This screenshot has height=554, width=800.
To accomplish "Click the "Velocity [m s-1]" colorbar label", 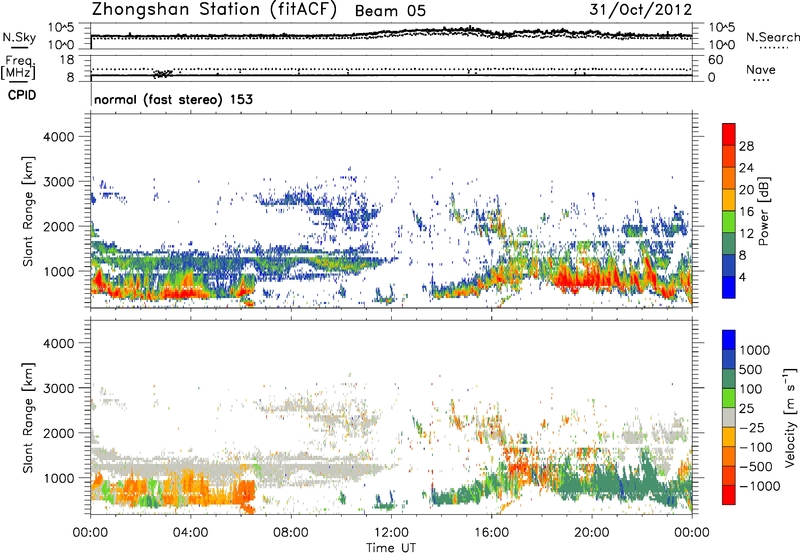I will (x=790, y=417).
